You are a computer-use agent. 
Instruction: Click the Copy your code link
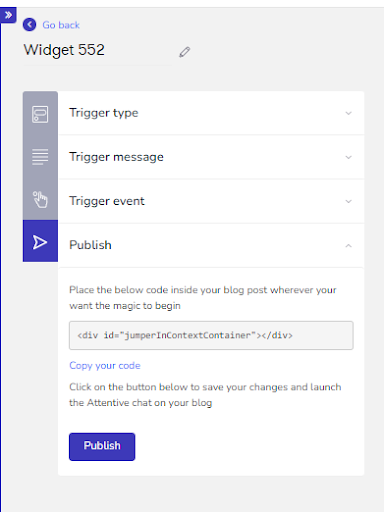[105, 366]
